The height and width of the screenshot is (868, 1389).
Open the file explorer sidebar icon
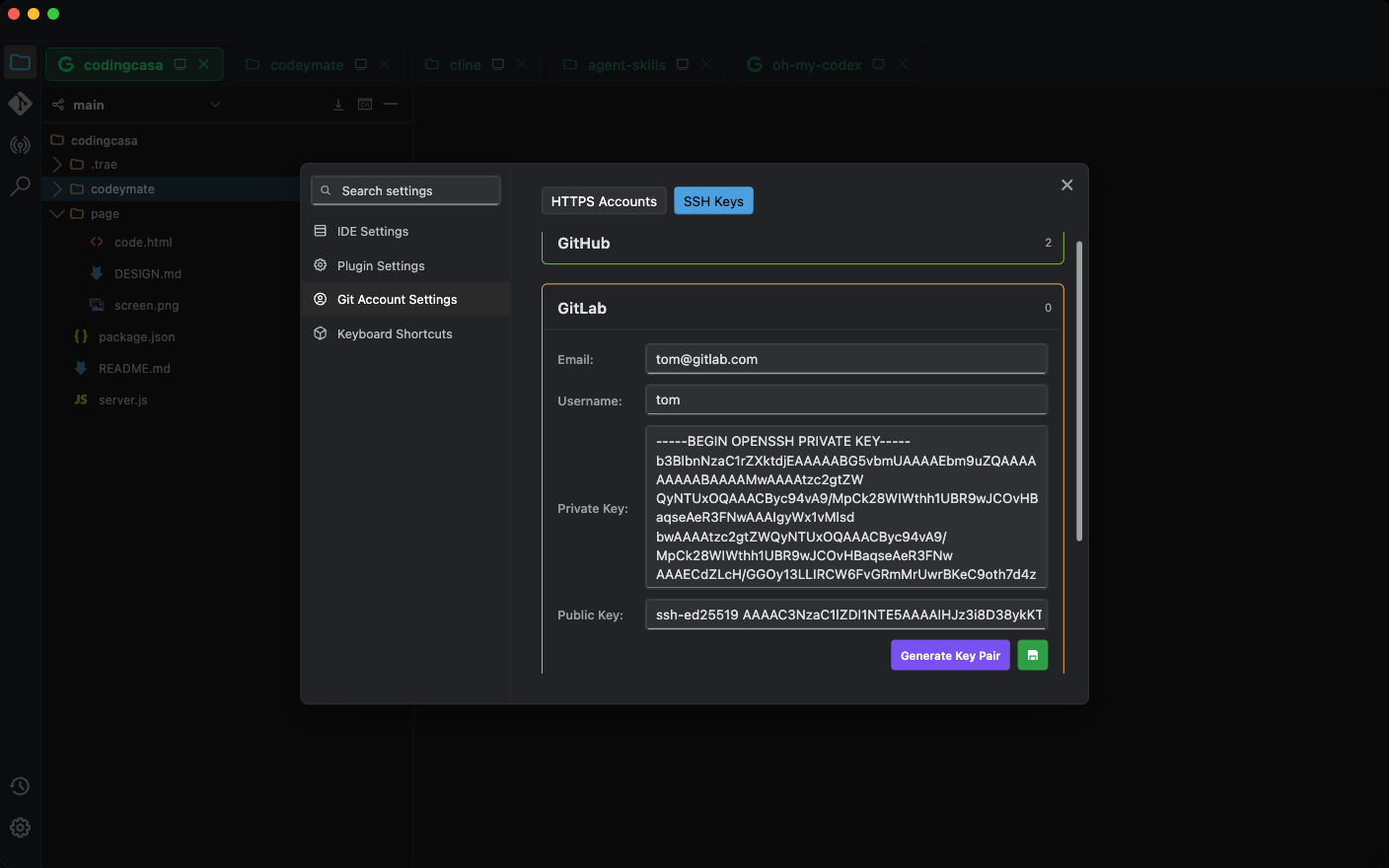coord(20,63)
